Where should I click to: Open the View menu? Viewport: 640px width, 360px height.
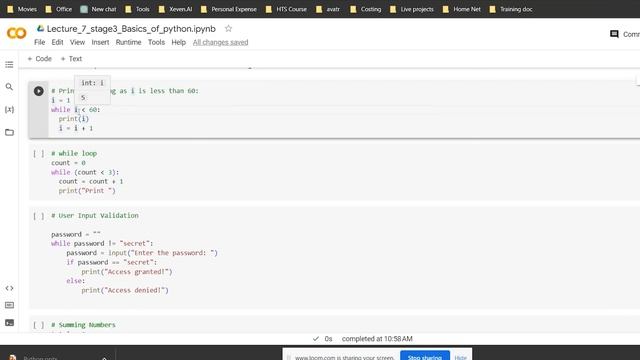click(x=77, y=42)
